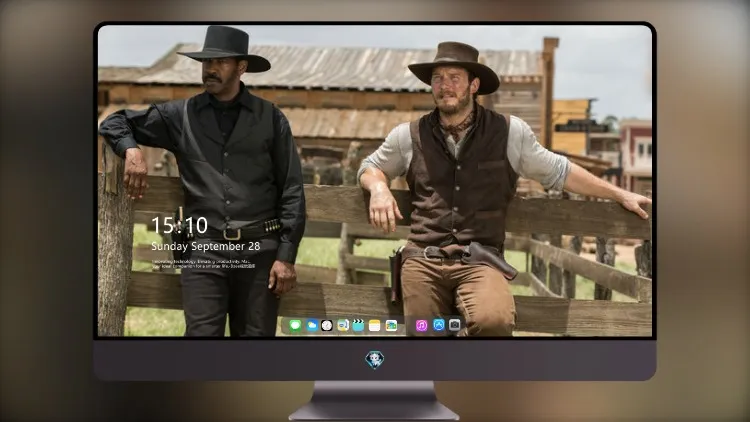750x422 pixels.
Task: Launch the pink Music app in dock
Action: coord(421,326)
